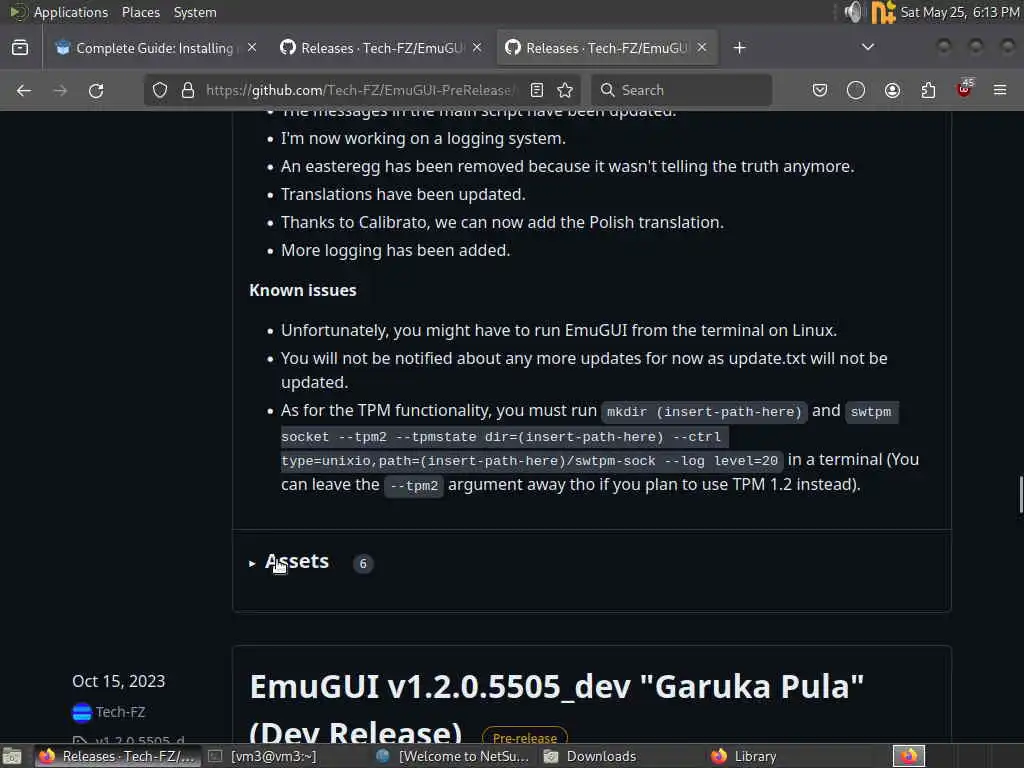Click page vertical scrollbar thumb
Viewport: 1024px width, 768px height.
coord(1021,495)
